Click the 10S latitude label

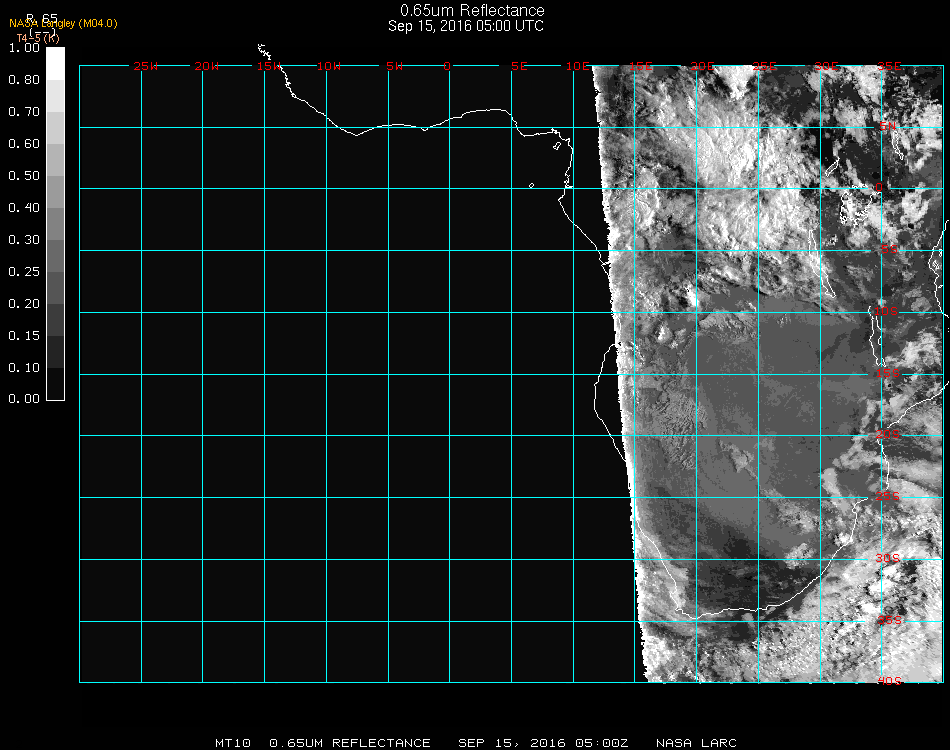888,312
